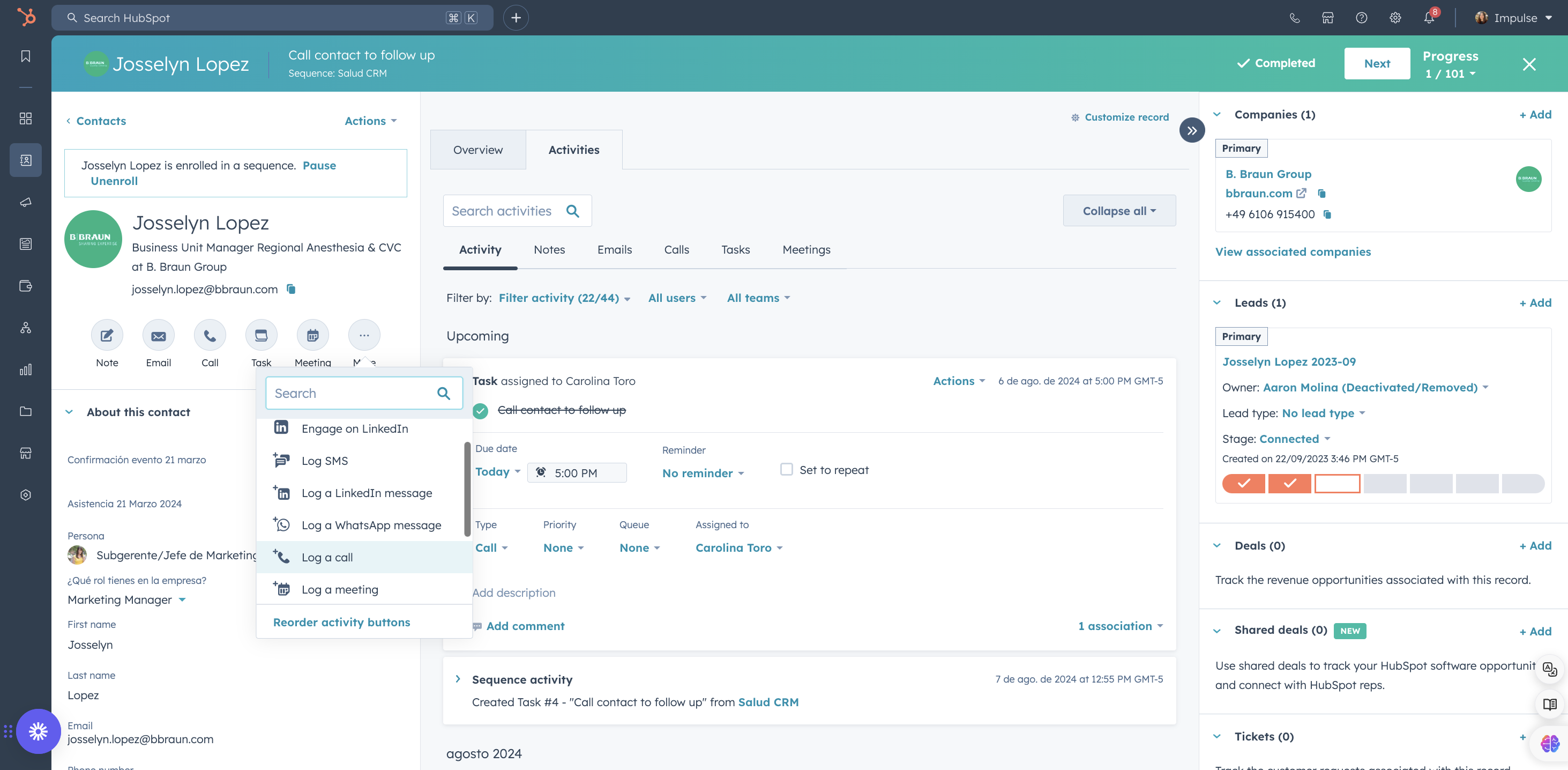Viewport: 1568px width, 770px height.
Task: Check the Set to repeat checkbox
Action: (787, 469)
